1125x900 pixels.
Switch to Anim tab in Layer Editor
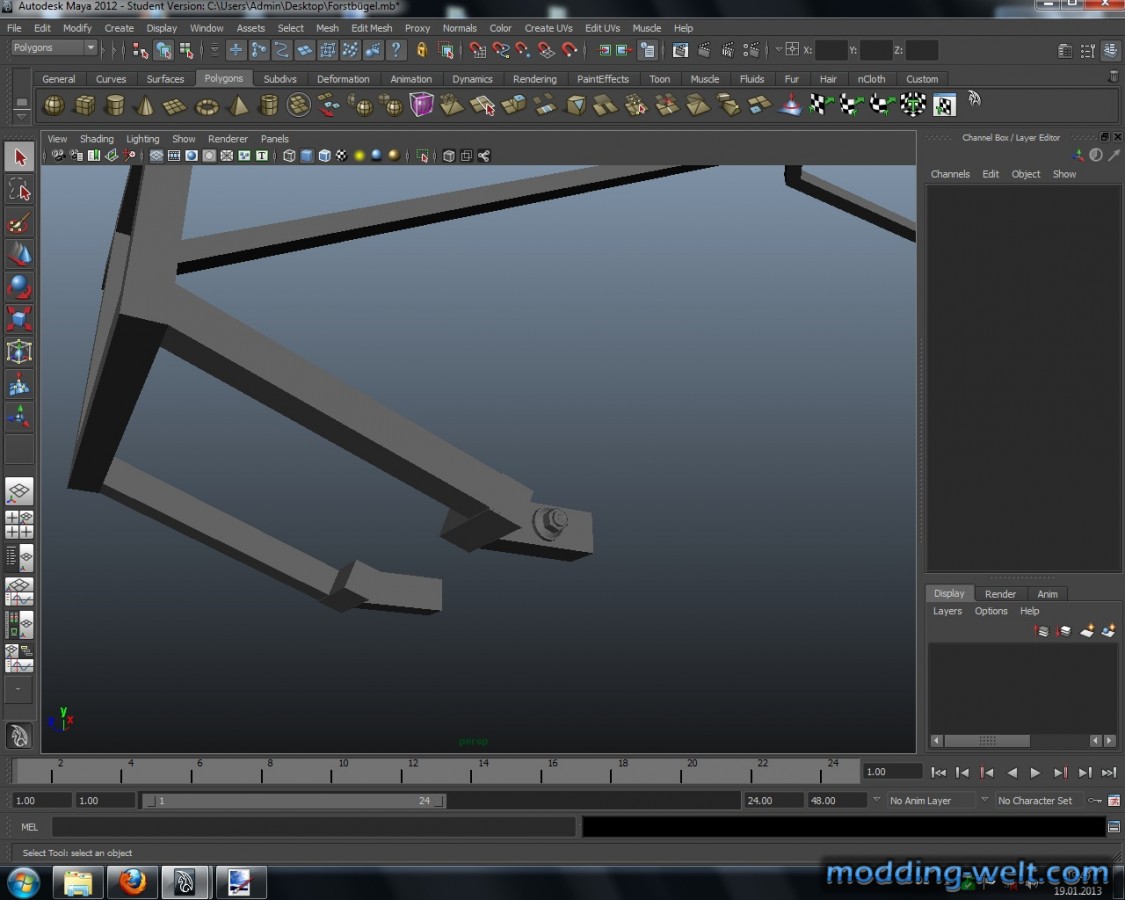(1047, 594)
